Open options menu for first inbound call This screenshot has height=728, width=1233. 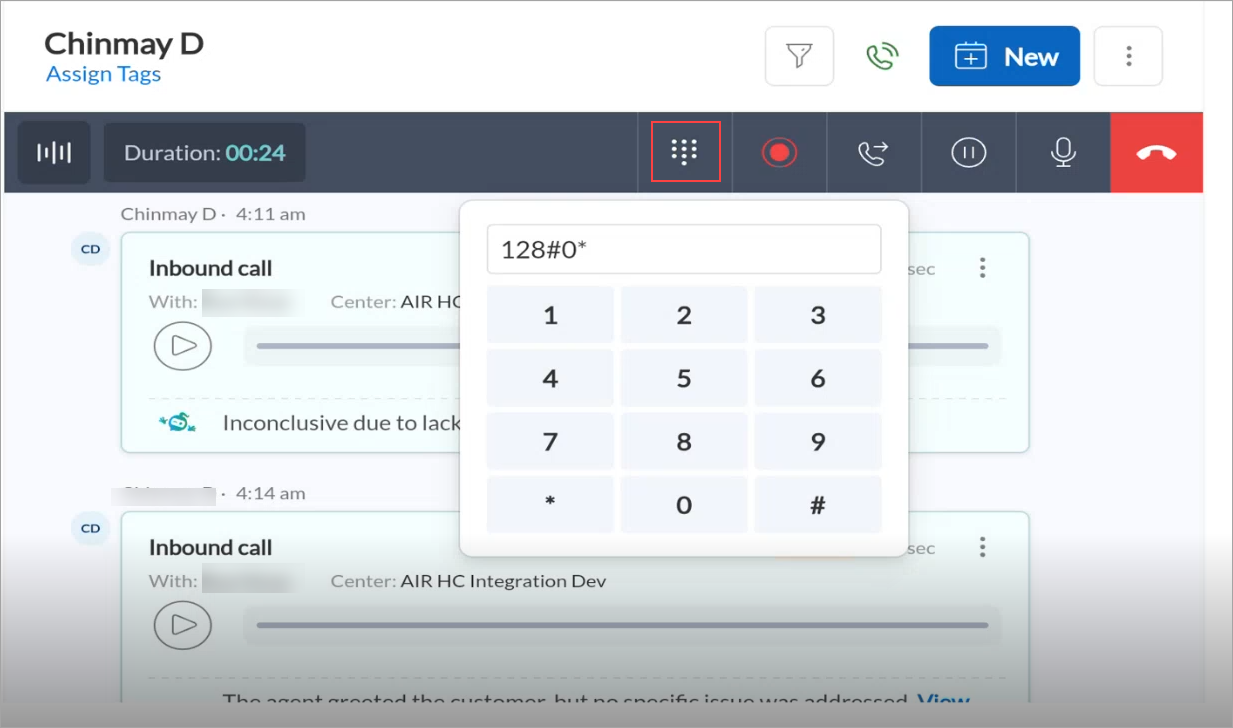[983, 268]
